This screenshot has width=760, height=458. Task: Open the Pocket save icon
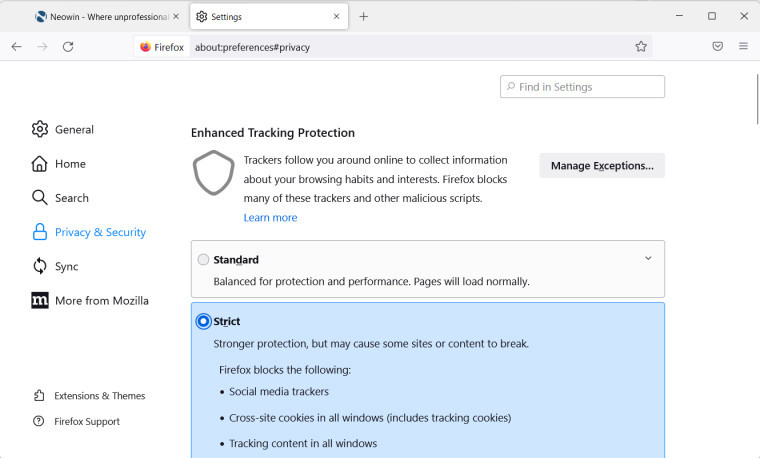click(717, 46)
